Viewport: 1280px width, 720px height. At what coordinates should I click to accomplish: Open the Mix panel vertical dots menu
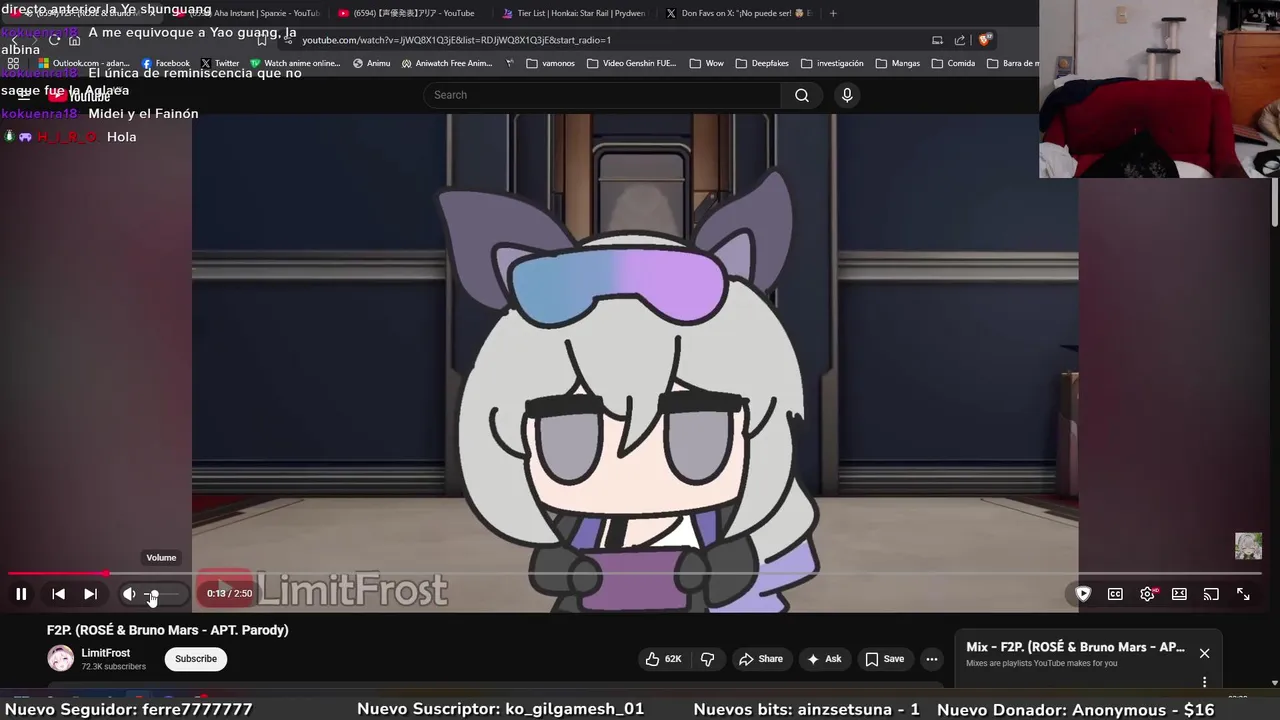pos(1204,682)
